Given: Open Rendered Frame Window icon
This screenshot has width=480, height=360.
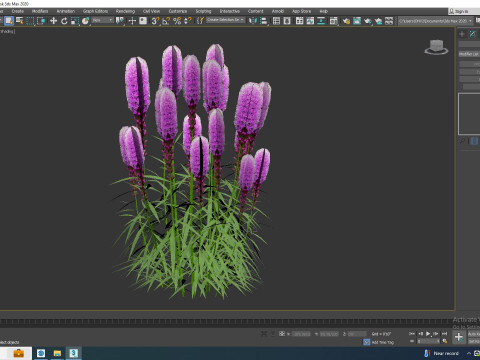Looking at the screenshot, I should pos(357,21).
